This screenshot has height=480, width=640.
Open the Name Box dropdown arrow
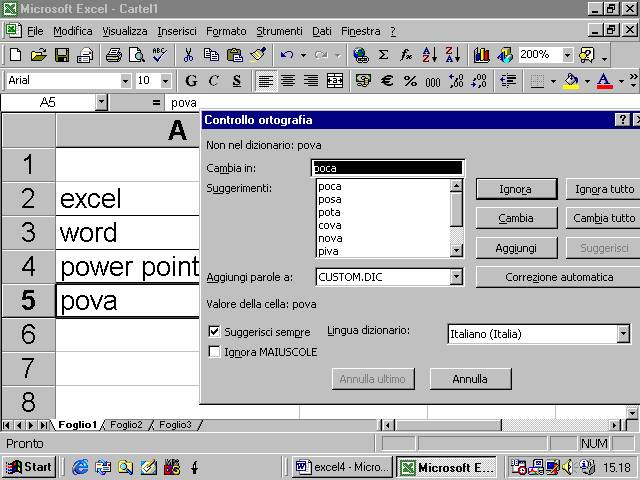click(x=101, y=102)
